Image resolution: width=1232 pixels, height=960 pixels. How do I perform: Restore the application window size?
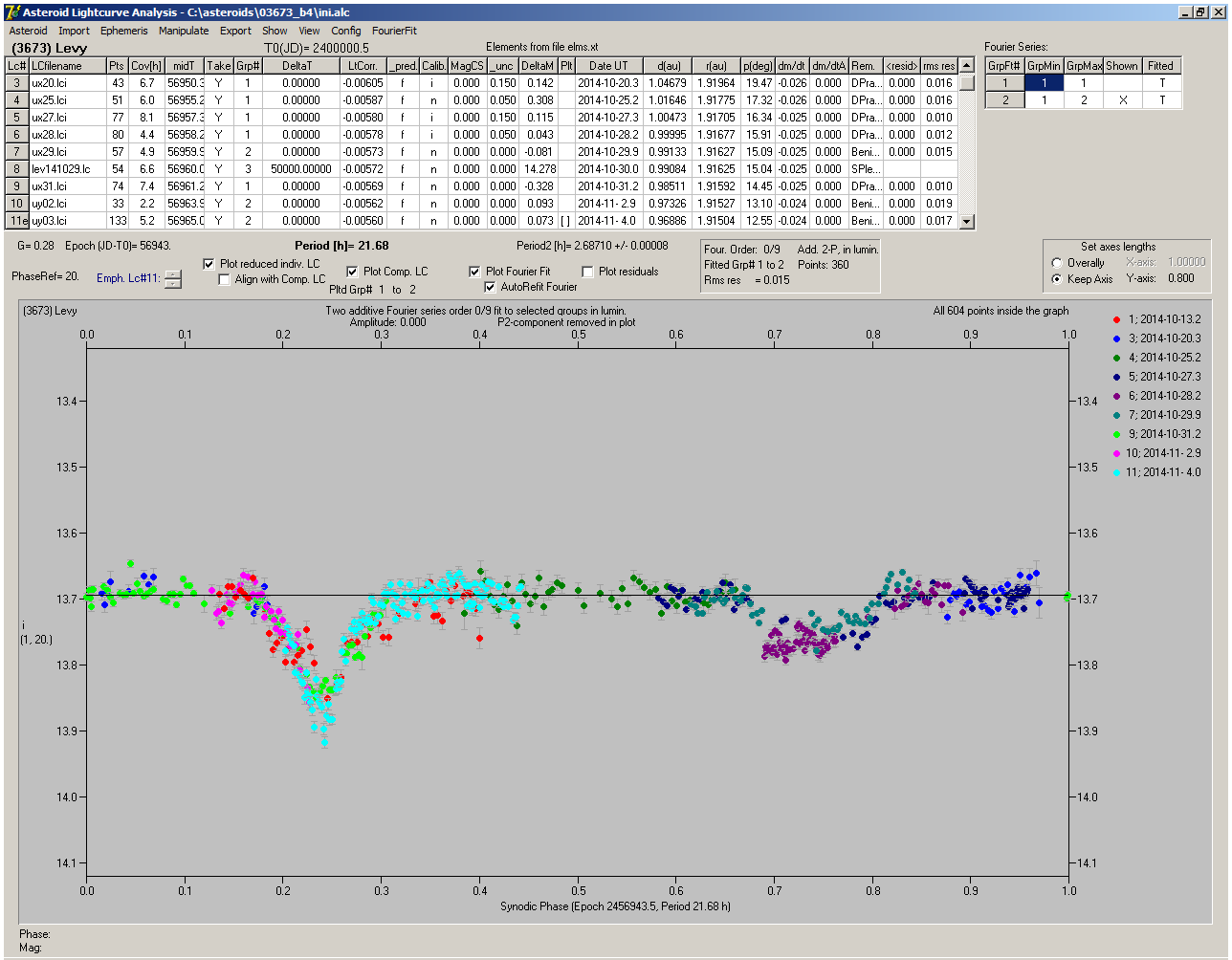pos(1199,12)
